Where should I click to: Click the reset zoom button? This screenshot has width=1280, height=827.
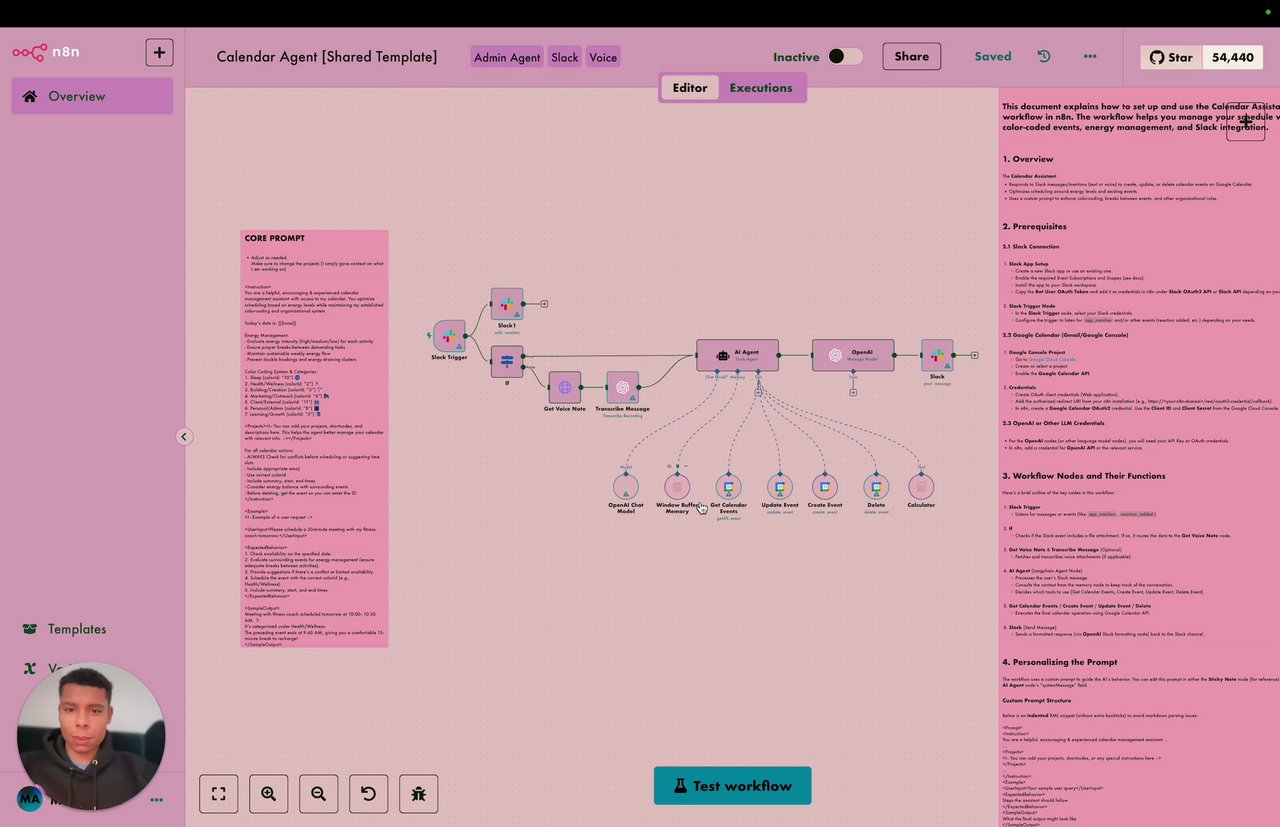368,794
